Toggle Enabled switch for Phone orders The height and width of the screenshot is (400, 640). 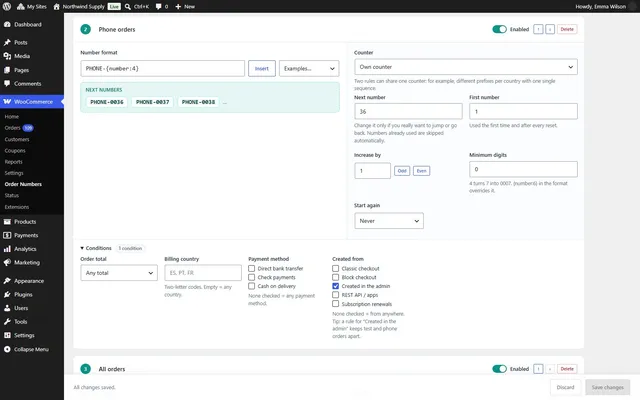499,29
